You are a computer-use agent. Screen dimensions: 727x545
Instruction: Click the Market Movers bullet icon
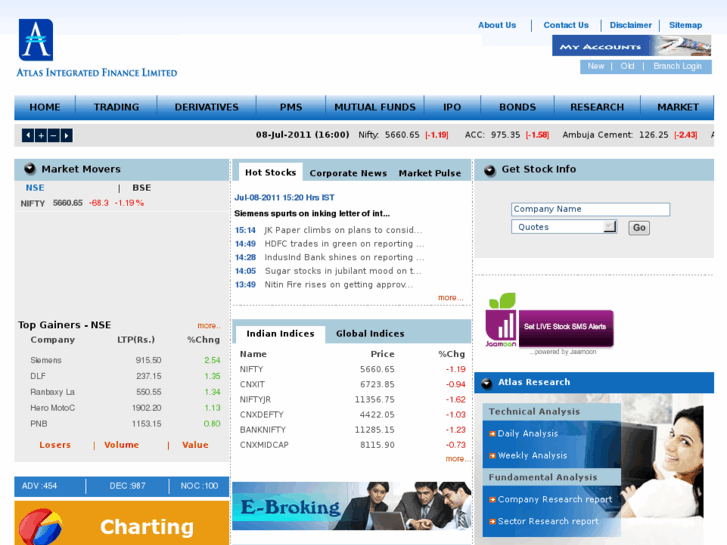pyautogui.click(x=30, y=169)
